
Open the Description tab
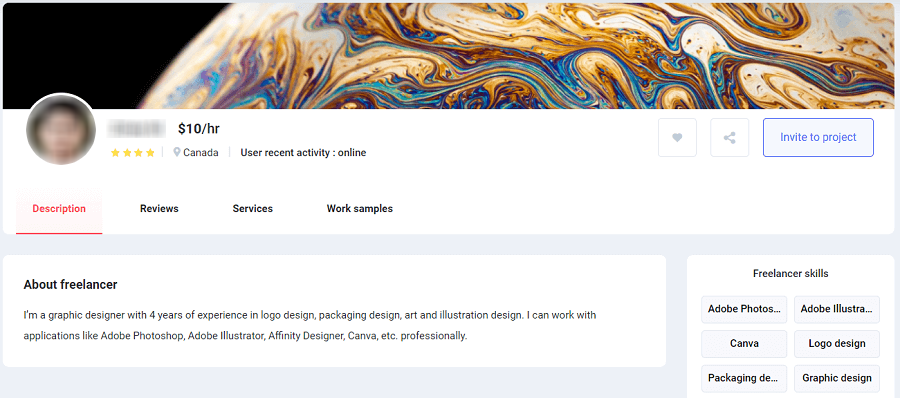59,208
